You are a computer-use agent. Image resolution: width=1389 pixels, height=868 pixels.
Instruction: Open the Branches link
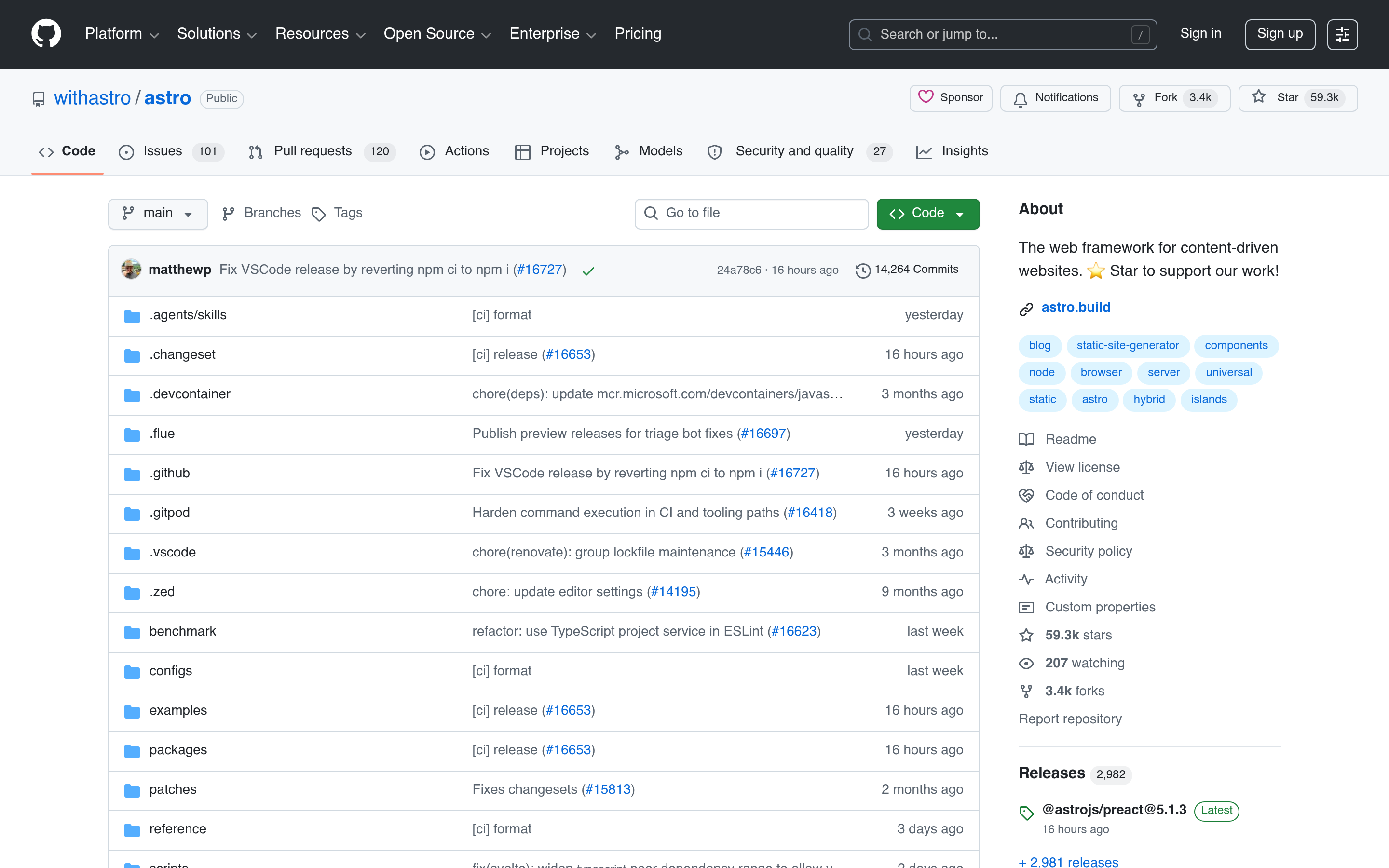(261, 213)
